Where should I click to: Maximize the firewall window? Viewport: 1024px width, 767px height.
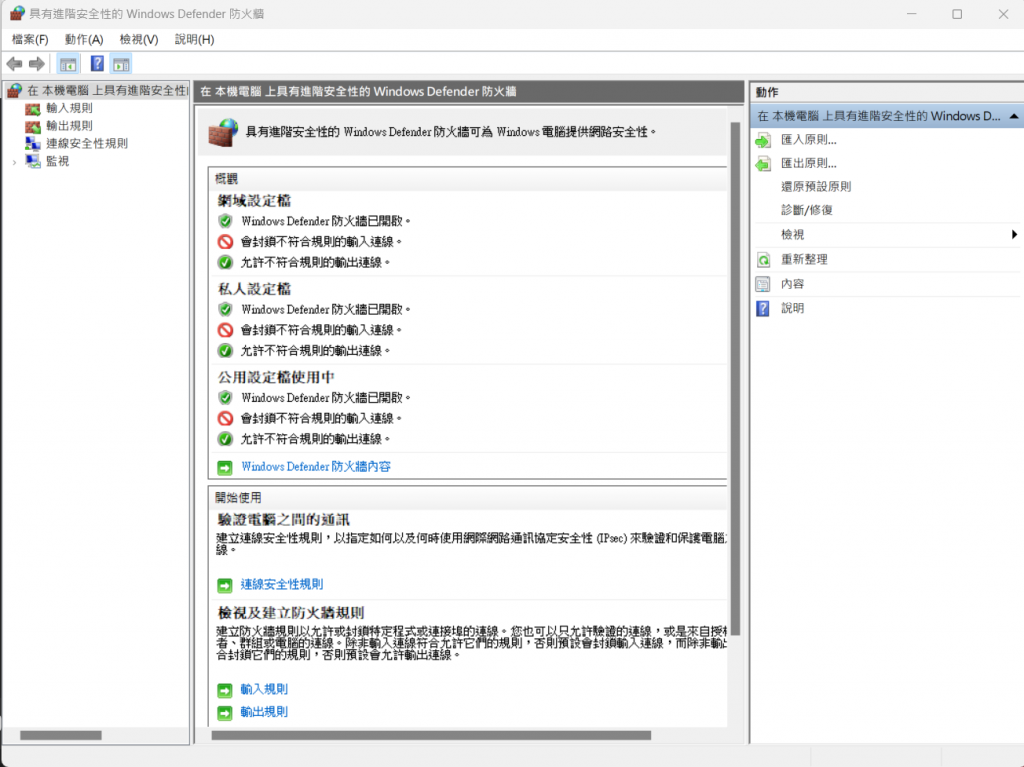957,14
